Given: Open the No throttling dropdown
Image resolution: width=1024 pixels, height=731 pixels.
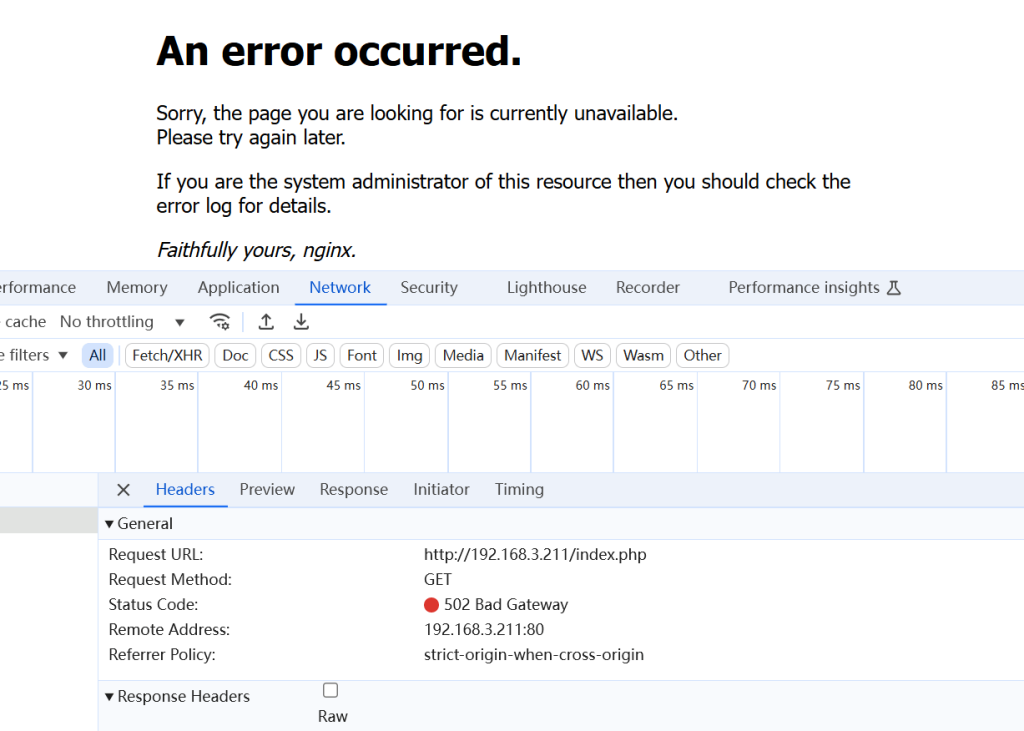Looking at the screenshot, I should pyautogui.click(x=120, y=321).
